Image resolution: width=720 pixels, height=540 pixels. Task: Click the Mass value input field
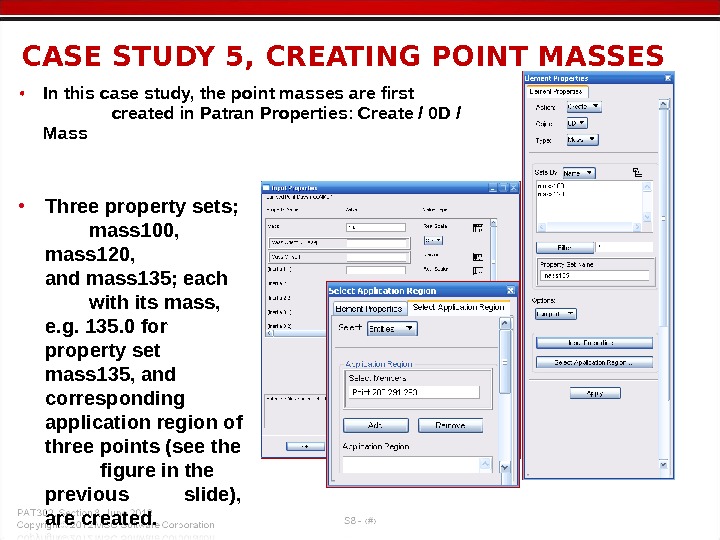click(x=376, y=227)
